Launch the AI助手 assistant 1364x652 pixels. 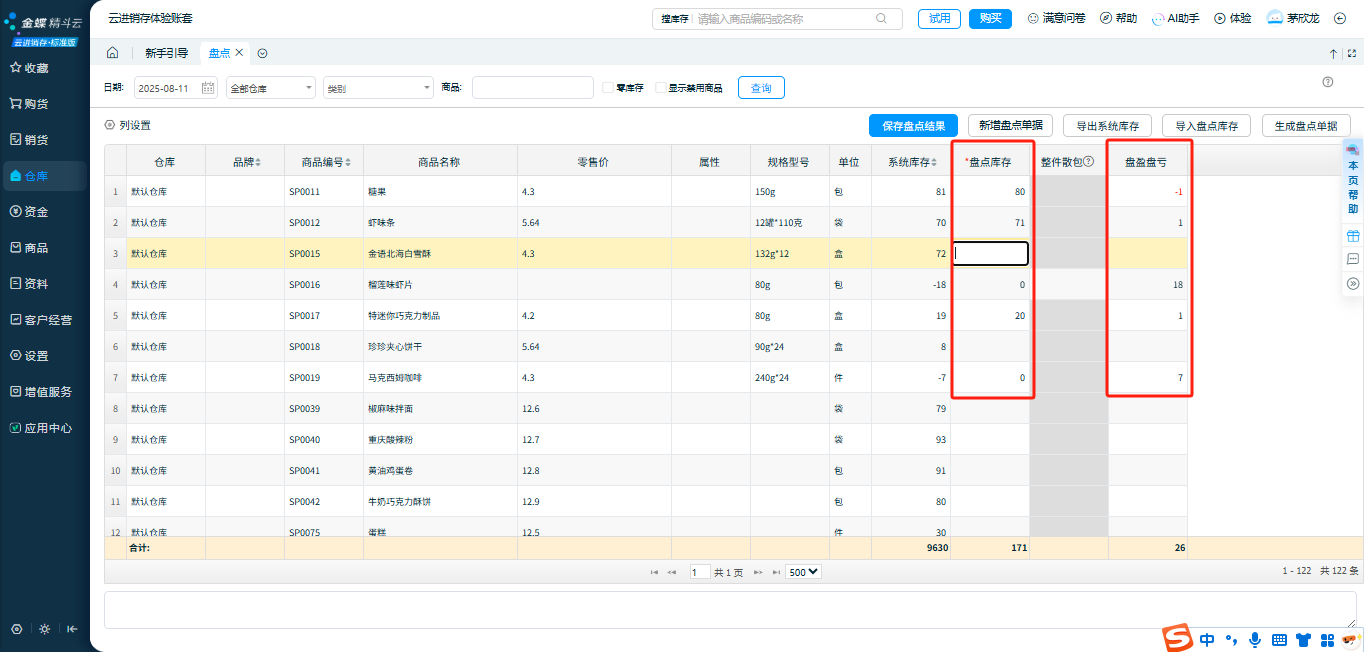(x=1175, y=18)
